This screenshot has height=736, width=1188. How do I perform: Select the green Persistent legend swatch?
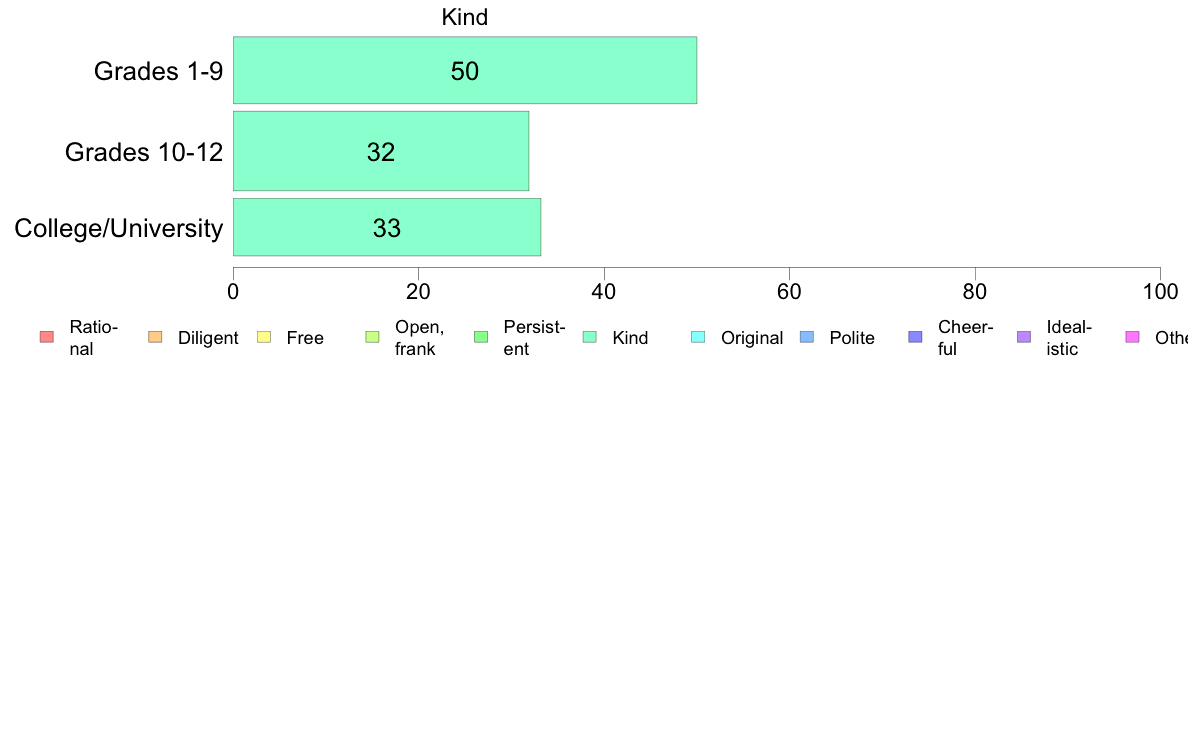(481, 337)
